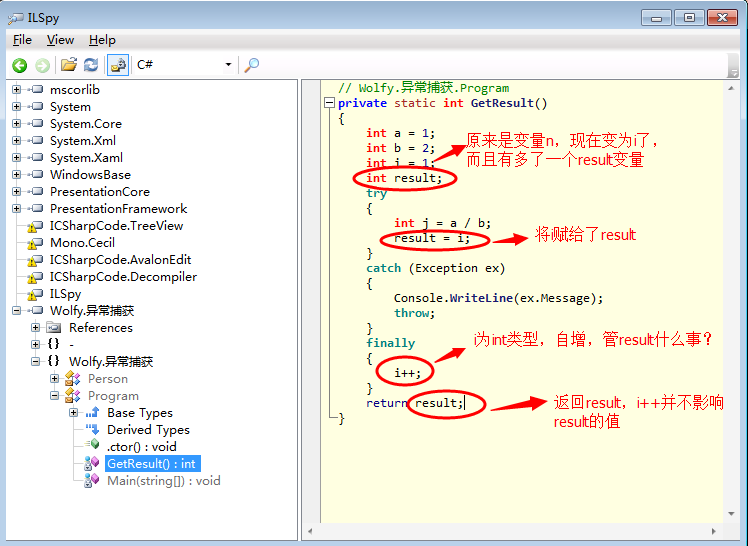Click the WriteLine method link

point(481,298)
